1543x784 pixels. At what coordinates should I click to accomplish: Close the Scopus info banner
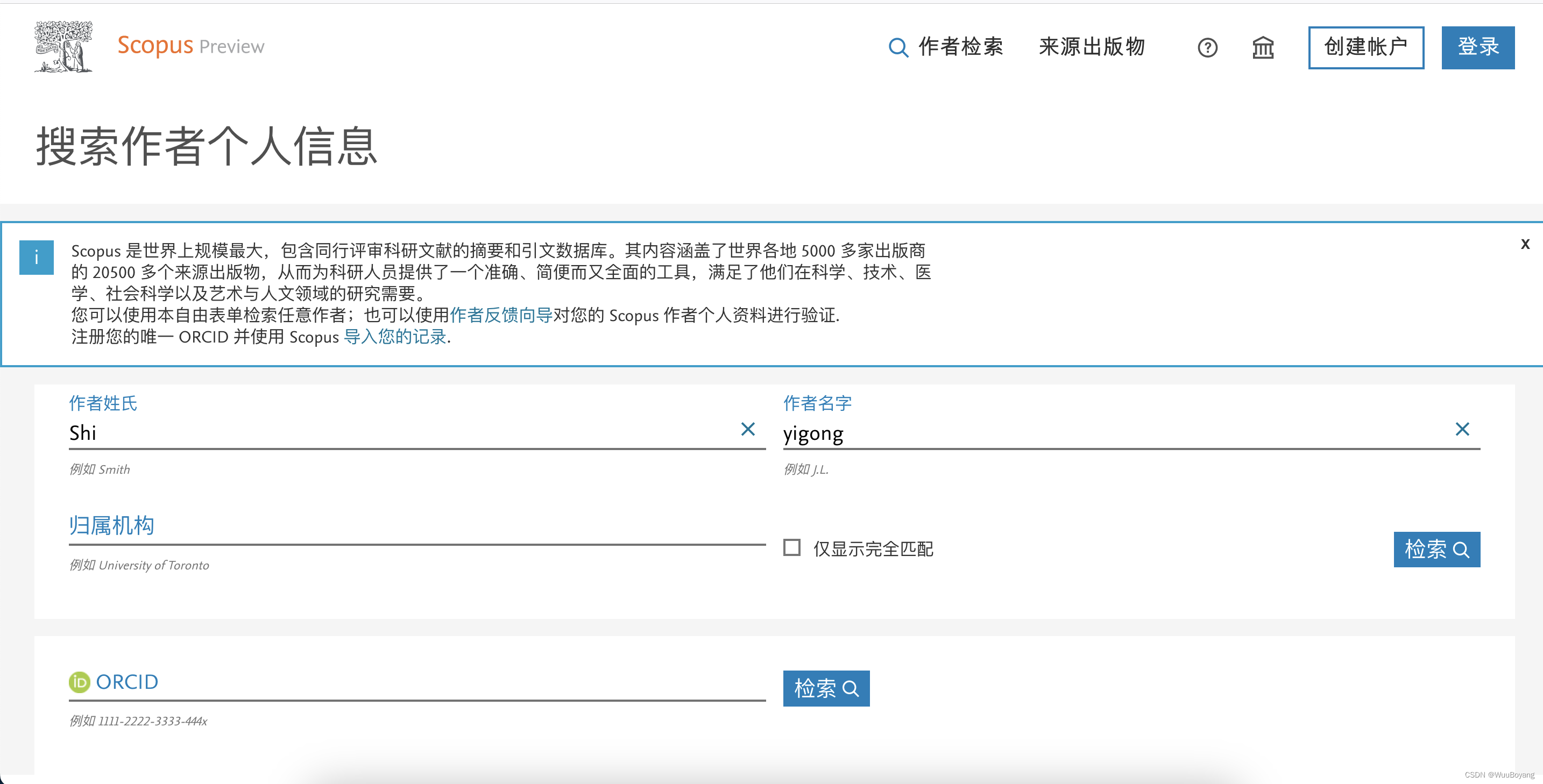pos(1524,244)
